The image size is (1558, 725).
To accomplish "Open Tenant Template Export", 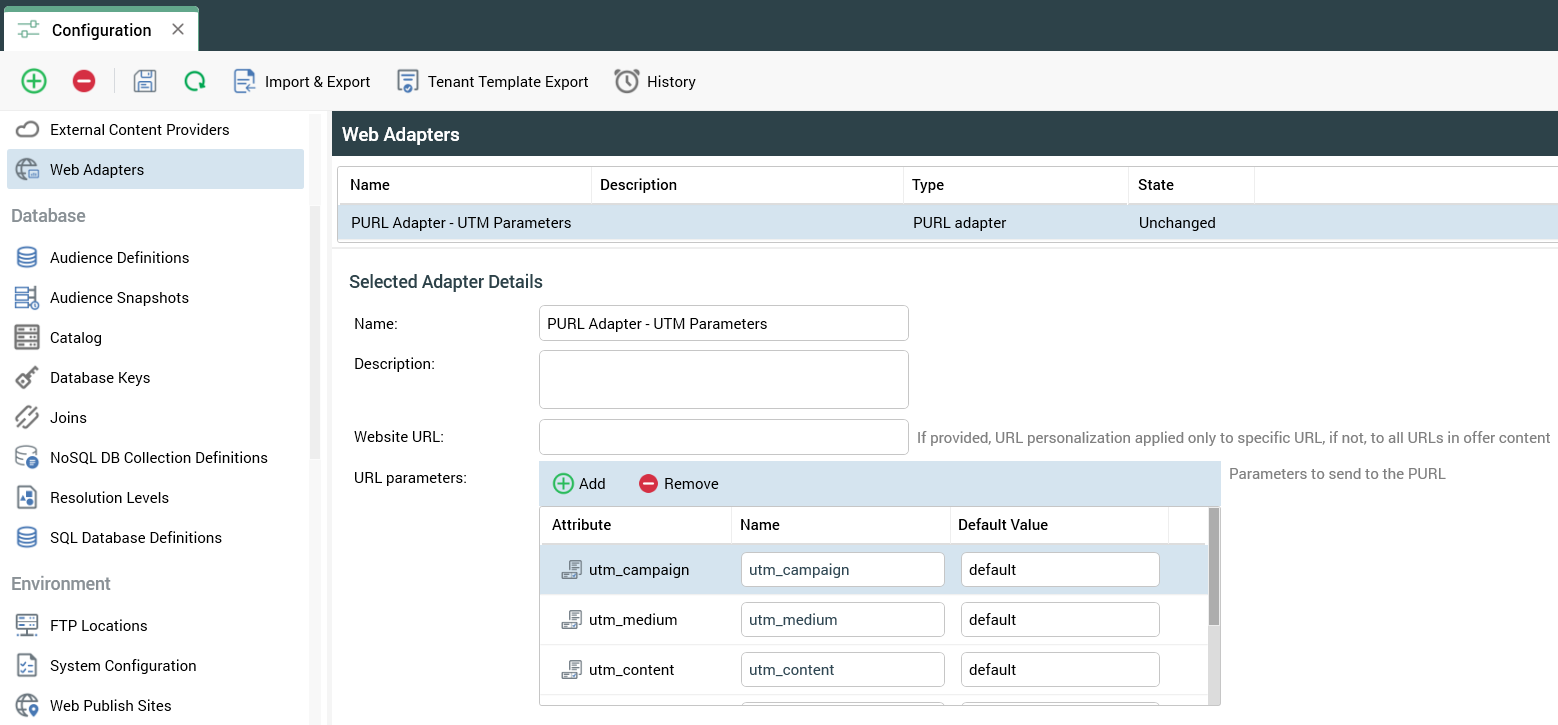I will click(493, 82).
